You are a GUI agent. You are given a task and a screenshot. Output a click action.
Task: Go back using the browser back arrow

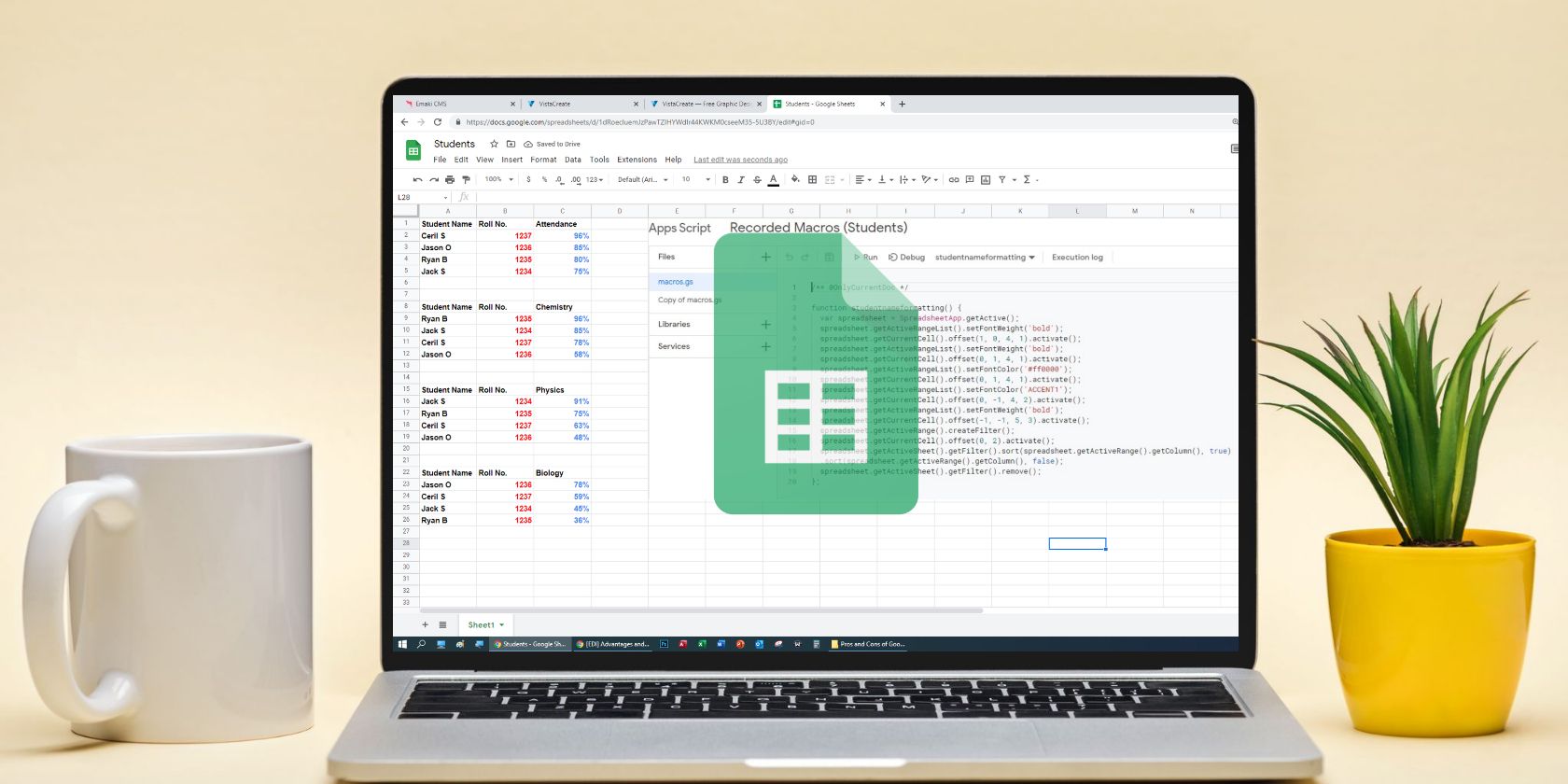(404, 122)
